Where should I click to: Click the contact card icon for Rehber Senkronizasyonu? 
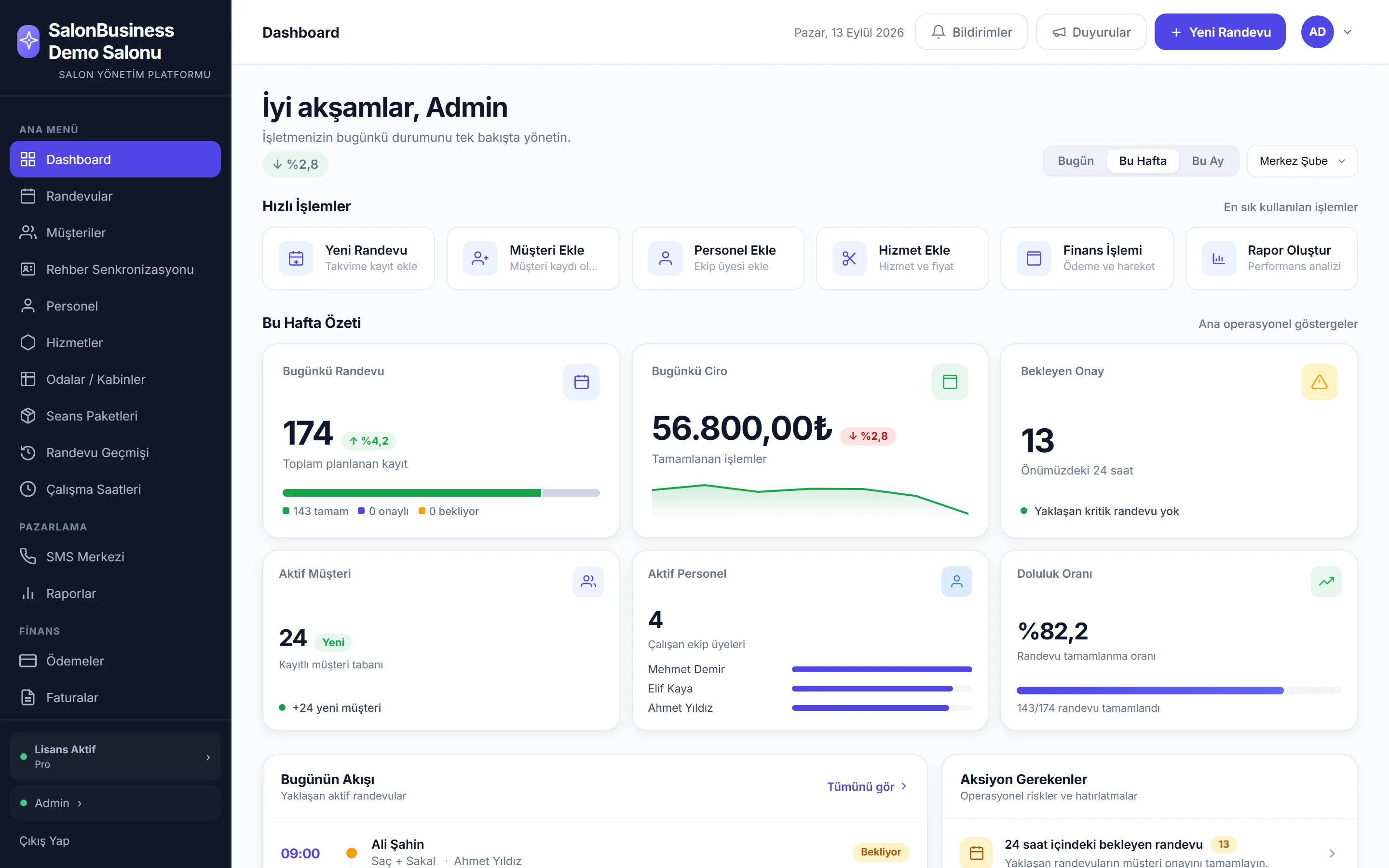28,269
